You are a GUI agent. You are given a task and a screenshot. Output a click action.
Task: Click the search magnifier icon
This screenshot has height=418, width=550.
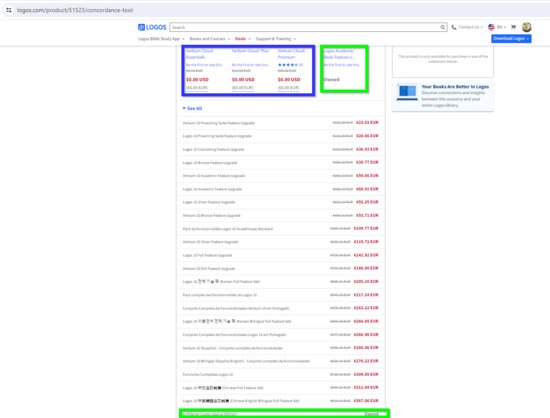443,27
